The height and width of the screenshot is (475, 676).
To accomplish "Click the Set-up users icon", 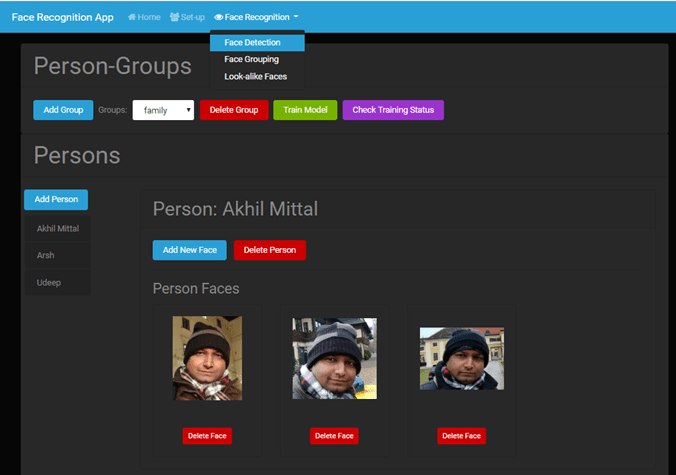I will pos(175,17).
